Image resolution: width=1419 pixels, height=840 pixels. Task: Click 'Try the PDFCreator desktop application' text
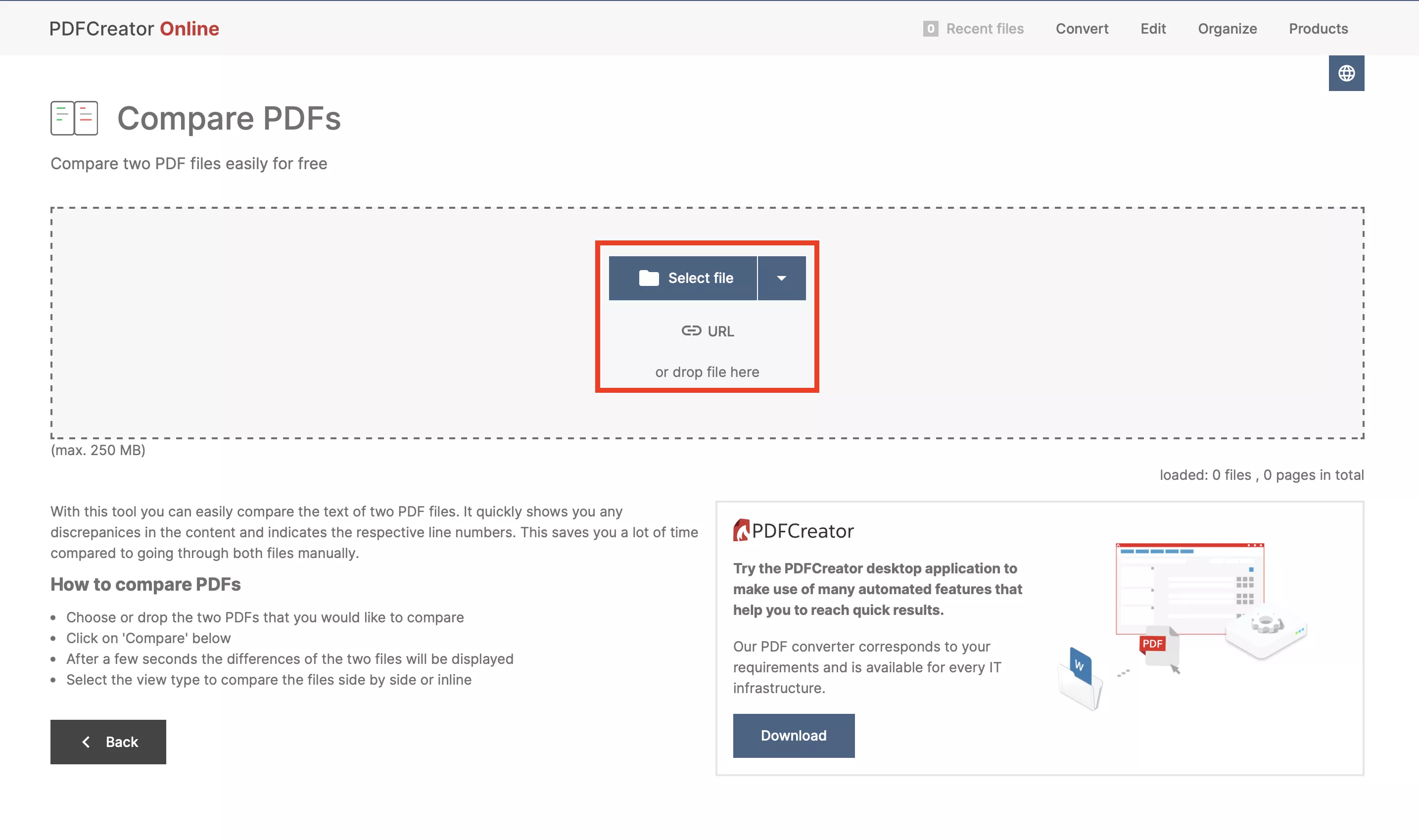pyautogui.click(x=877, y=589)
